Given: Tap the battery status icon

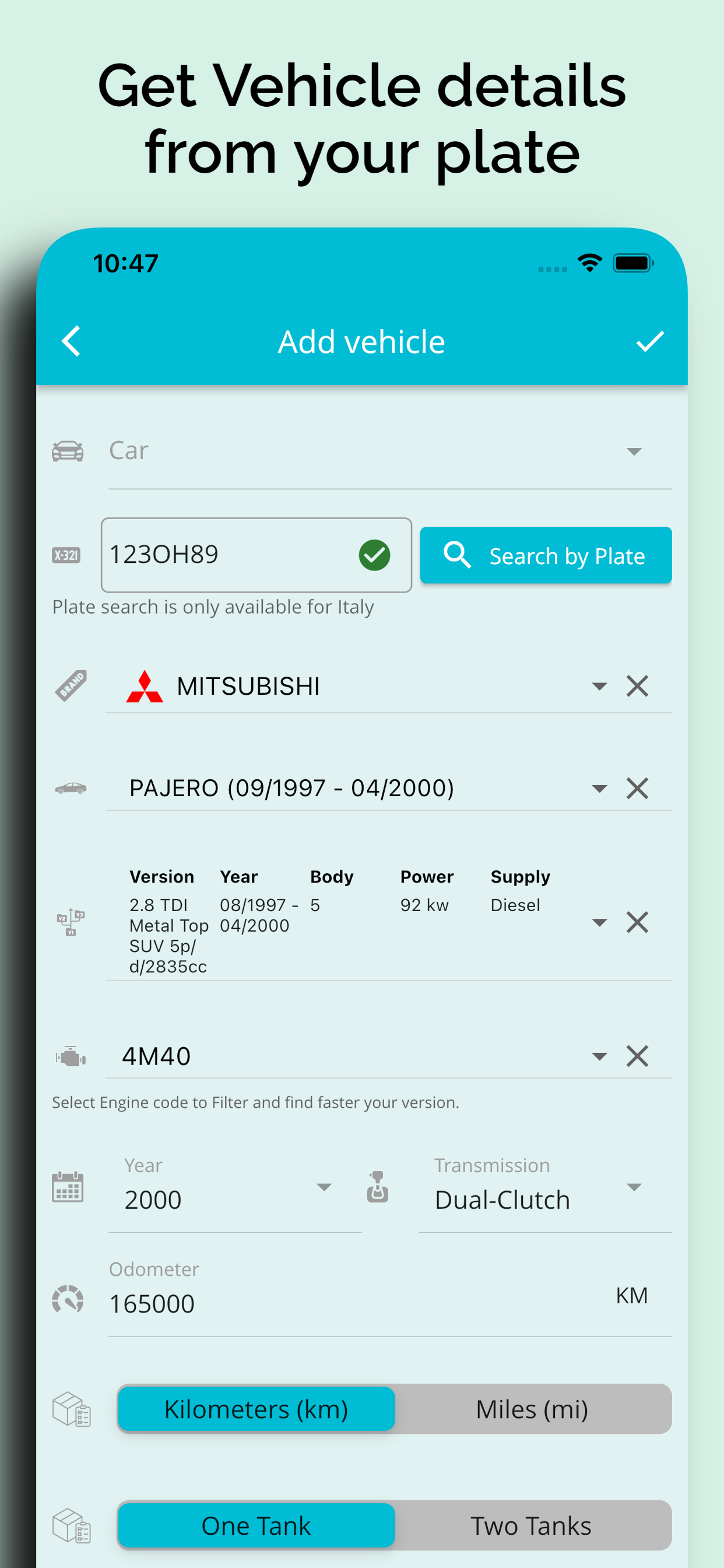Looking at the screenshot, I should point(633,263).
